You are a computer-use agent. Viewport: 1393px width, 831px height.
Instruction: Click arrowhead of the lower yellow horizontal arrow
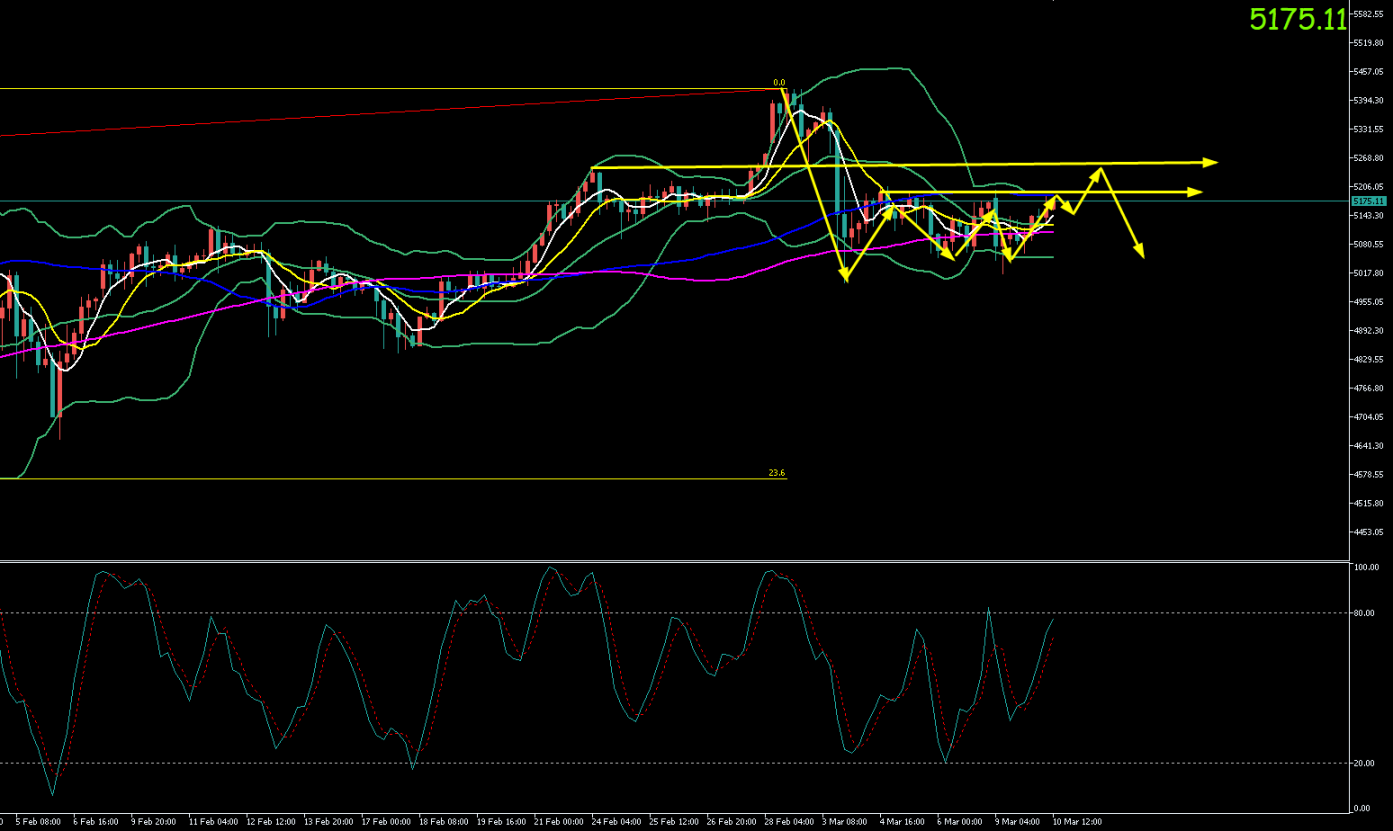[x=1194, y=191]
